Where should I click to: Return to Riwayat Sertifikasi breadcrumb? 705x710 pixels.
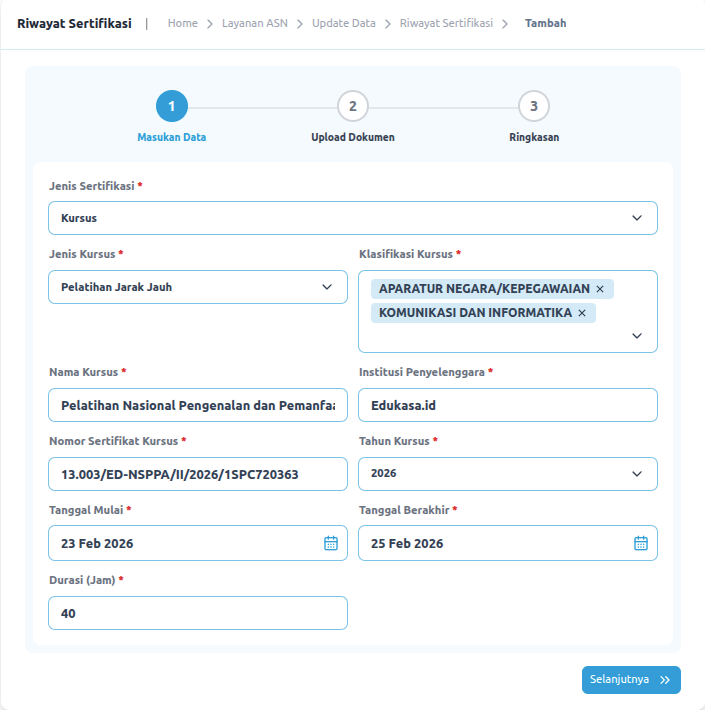pyautogui.click(x=446, y=23)
